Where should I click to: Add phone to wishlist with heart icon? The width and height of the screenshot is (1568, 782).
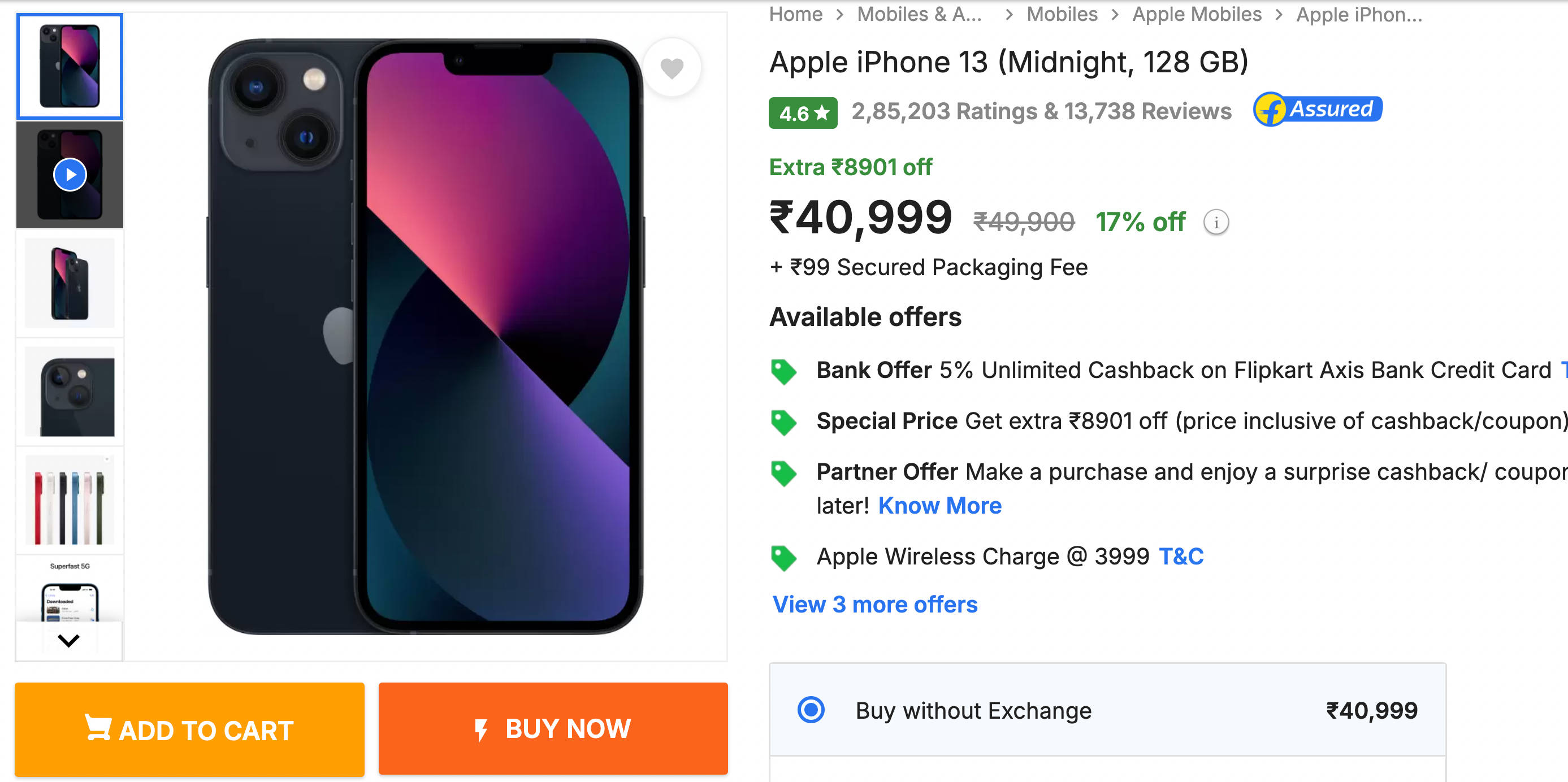tap(672, 68)
